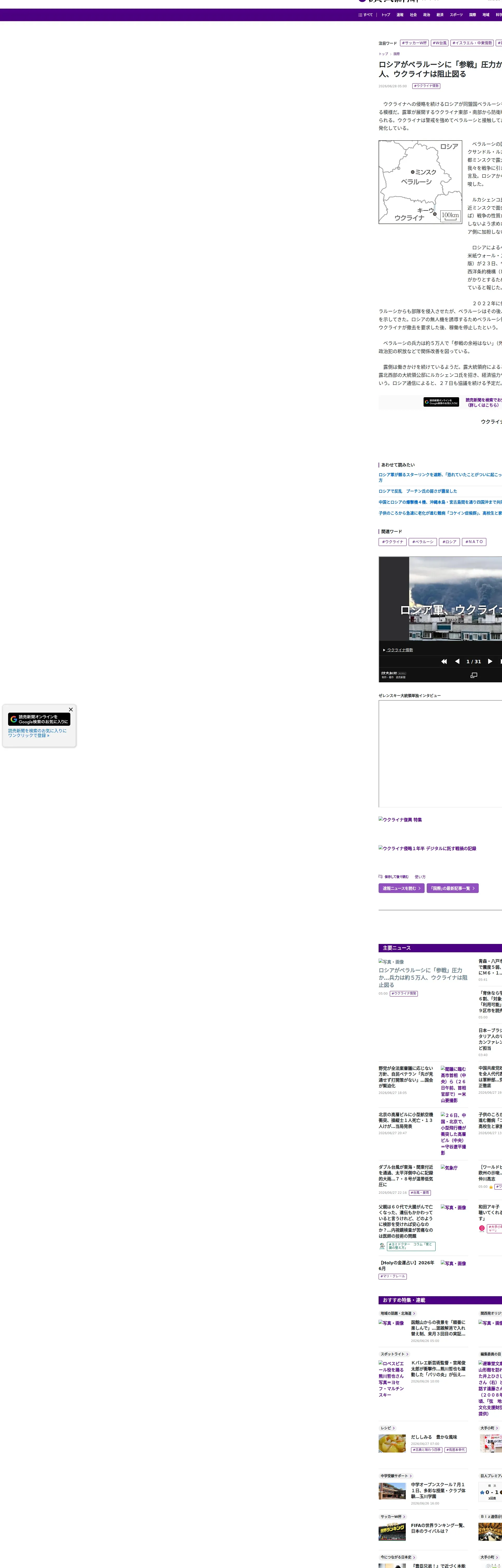502x1568 pixels.
Task: Select 経済 in the navigation bar
Action: point(440,15)
